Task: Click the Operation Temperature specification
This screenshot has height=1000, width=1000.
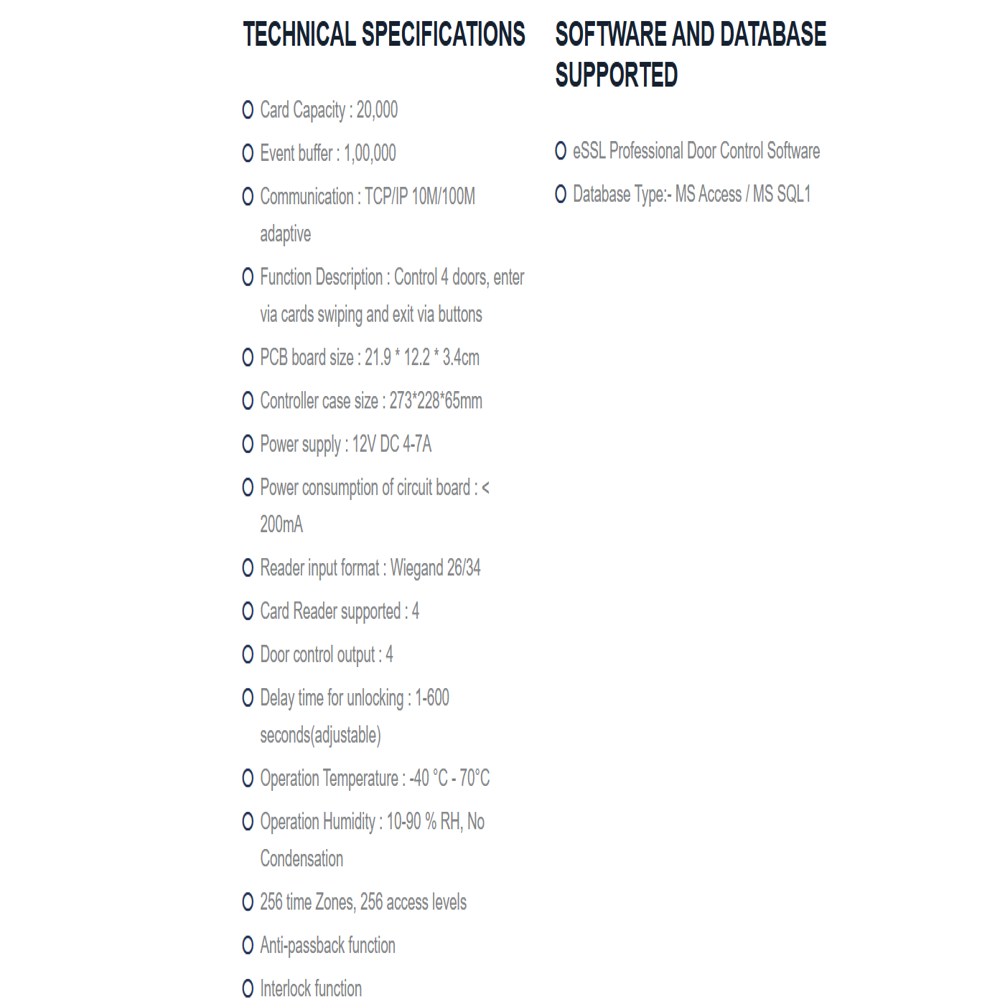Action: [x=375, y=779]
